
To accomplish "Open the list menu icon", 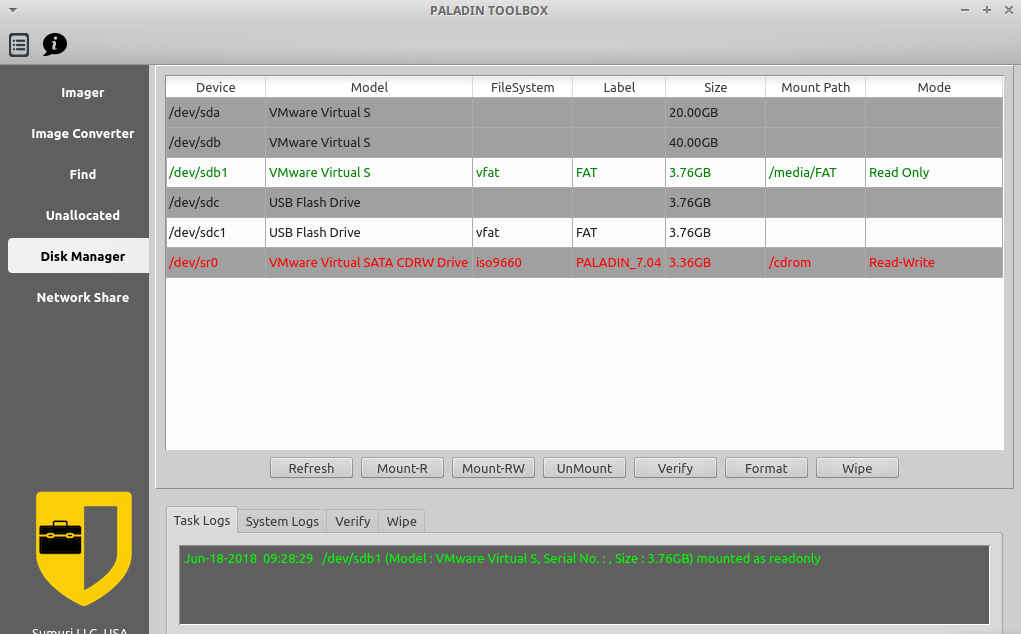I will [x=19, y=45].
